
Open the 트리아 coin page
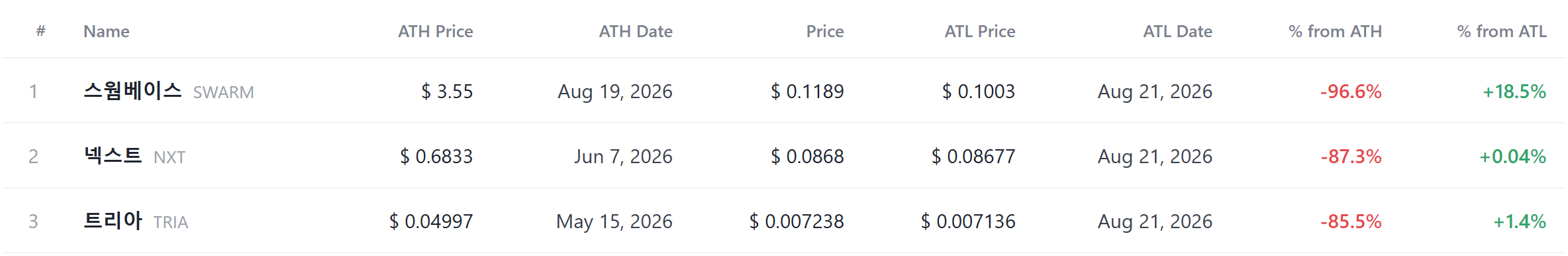113,221
